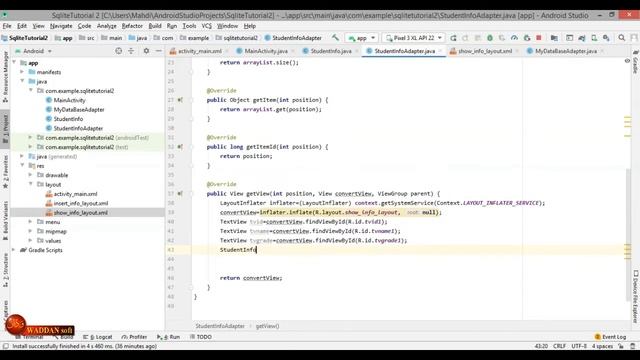Click the Select Opened File target icon
The width and height of the screenshot is (640, 360).
click(x=118, y=51)
